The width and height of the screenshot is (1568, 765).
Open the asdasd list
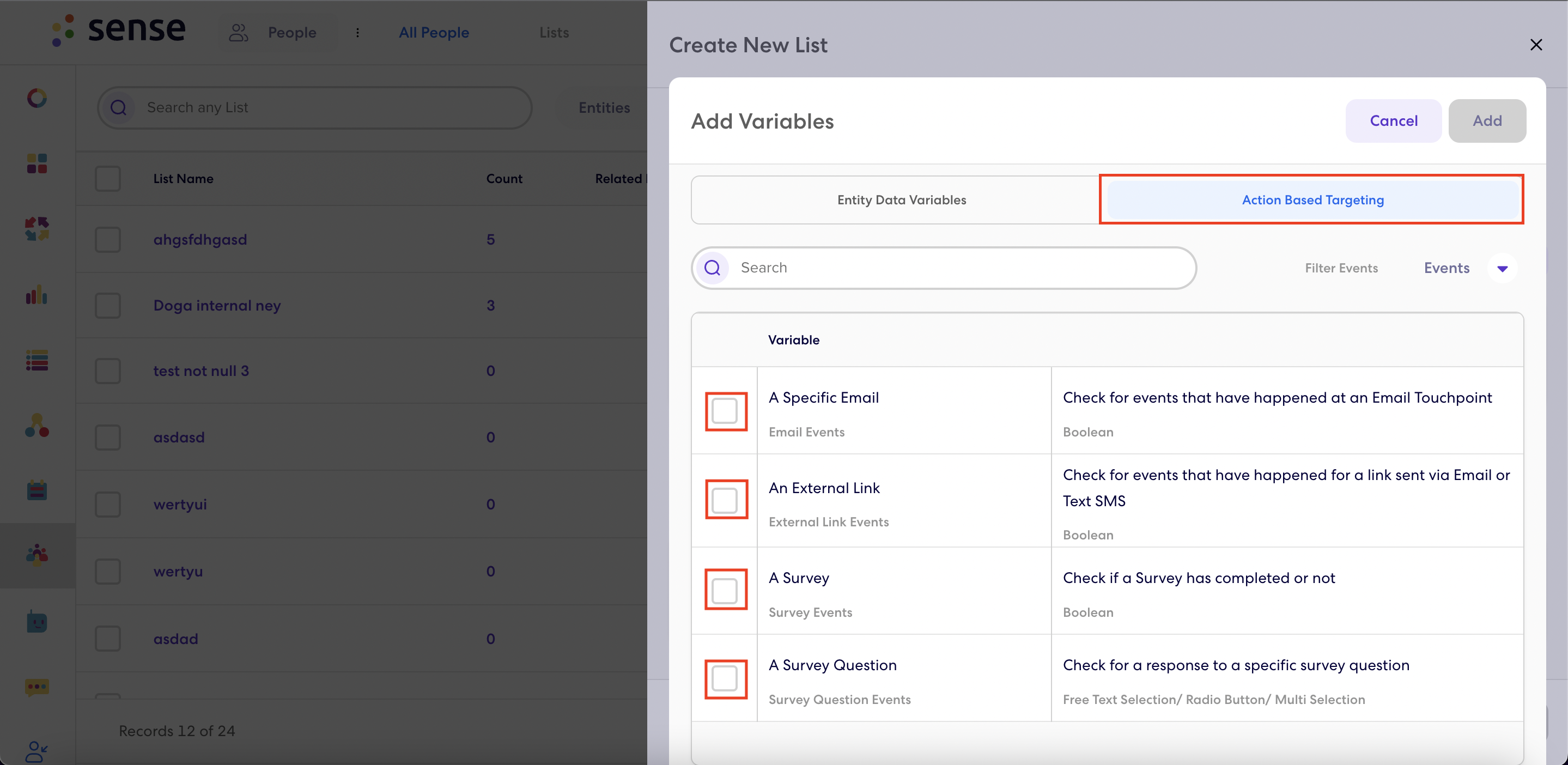(x=179, y=438)
